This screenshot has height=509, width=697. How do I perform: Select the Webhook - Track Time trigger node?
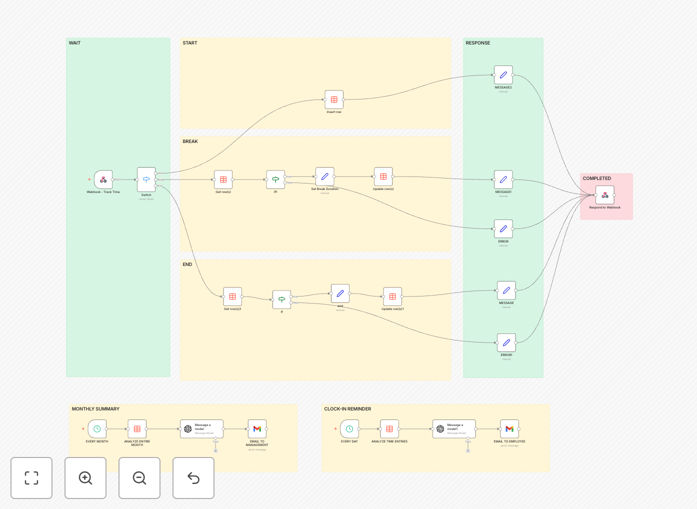103,180
